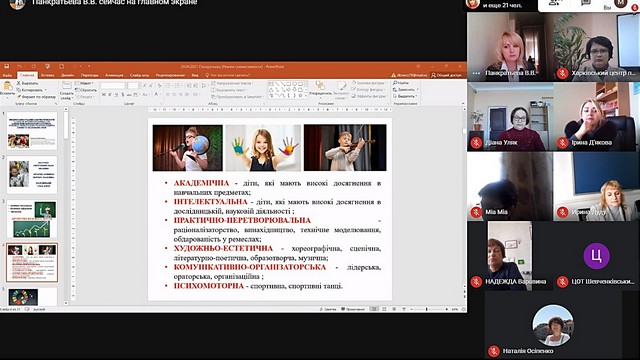Open the font size combo box
This screenshot has width=640, height=360.
coord(133,86)
